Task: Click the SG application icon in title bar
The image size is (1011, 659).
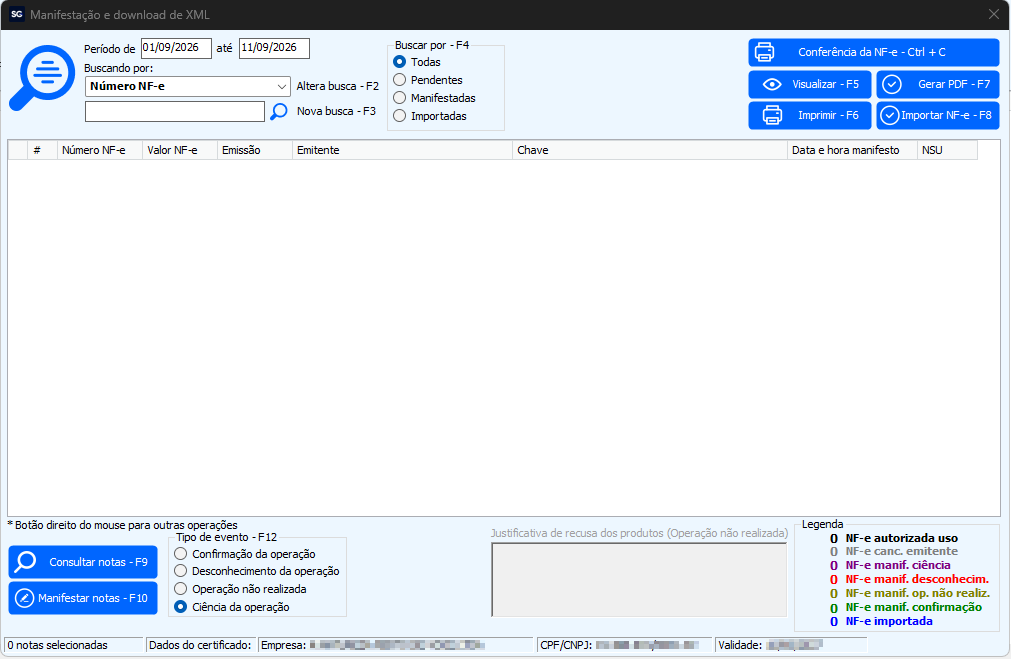Action: (x=17, y=14)
